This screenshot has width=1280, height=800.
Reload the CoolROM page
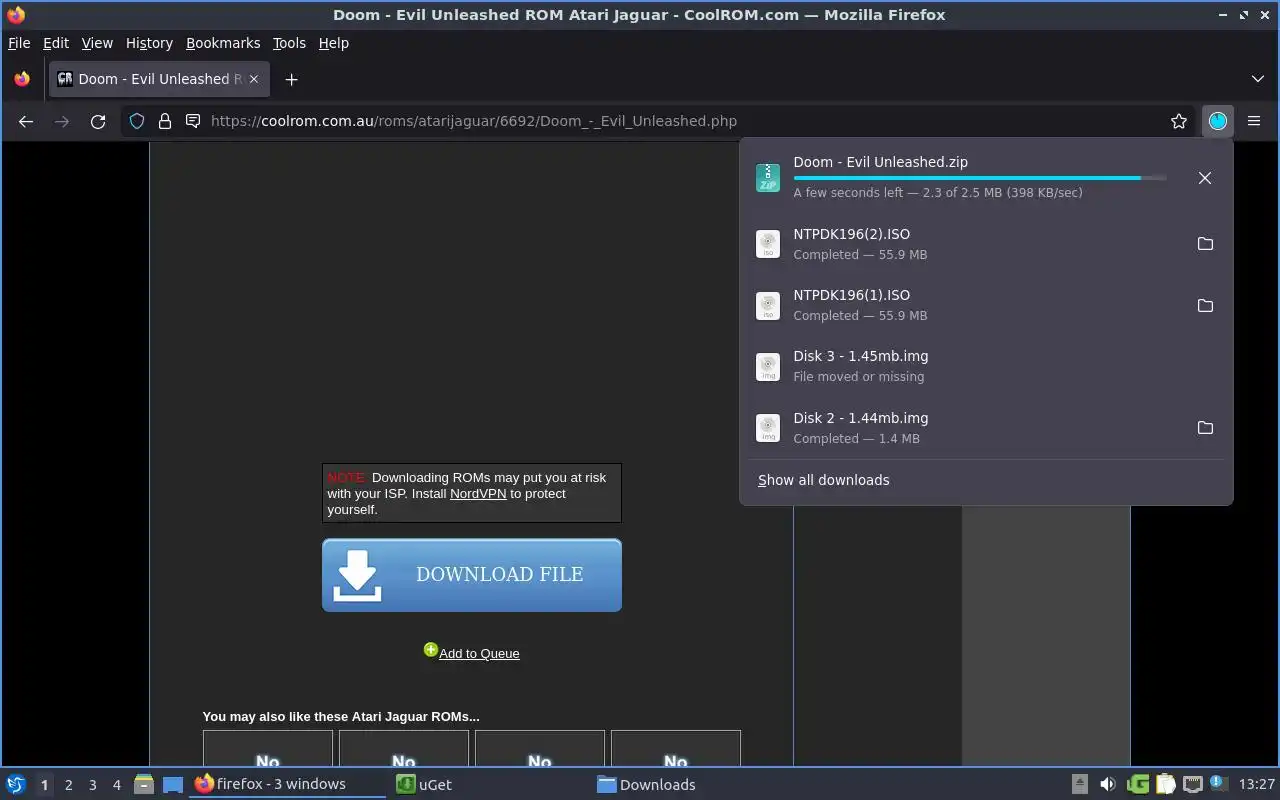pos(98,121)
